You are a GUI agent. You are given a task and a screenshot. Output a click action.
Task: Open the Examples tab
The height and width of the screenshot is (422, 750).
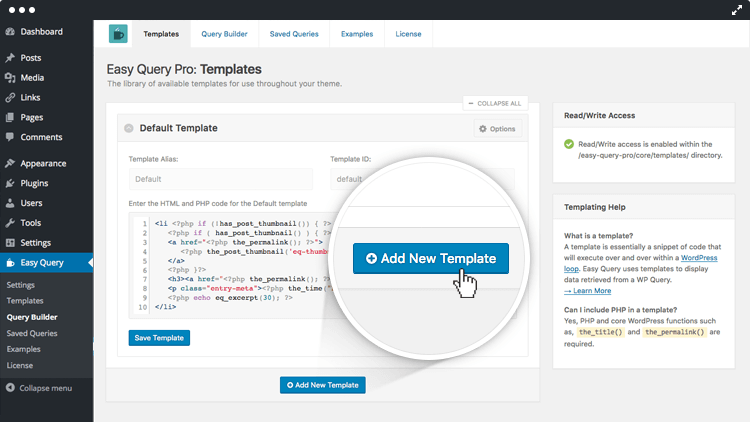pos(357,34)
